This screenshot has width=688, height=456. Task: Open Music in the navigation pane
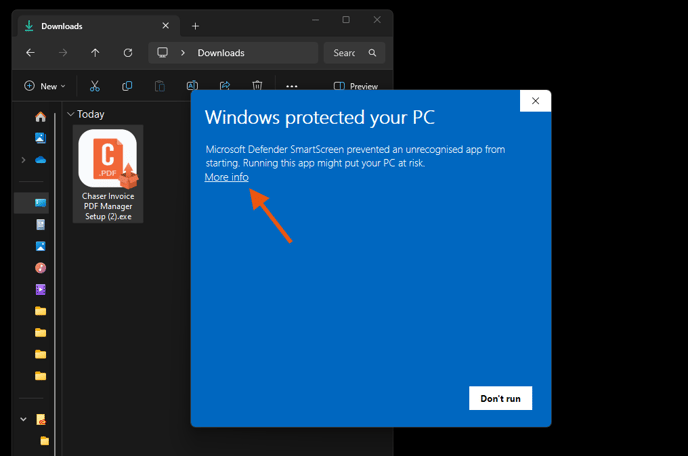pyautogui.click(x=40, y=268)
